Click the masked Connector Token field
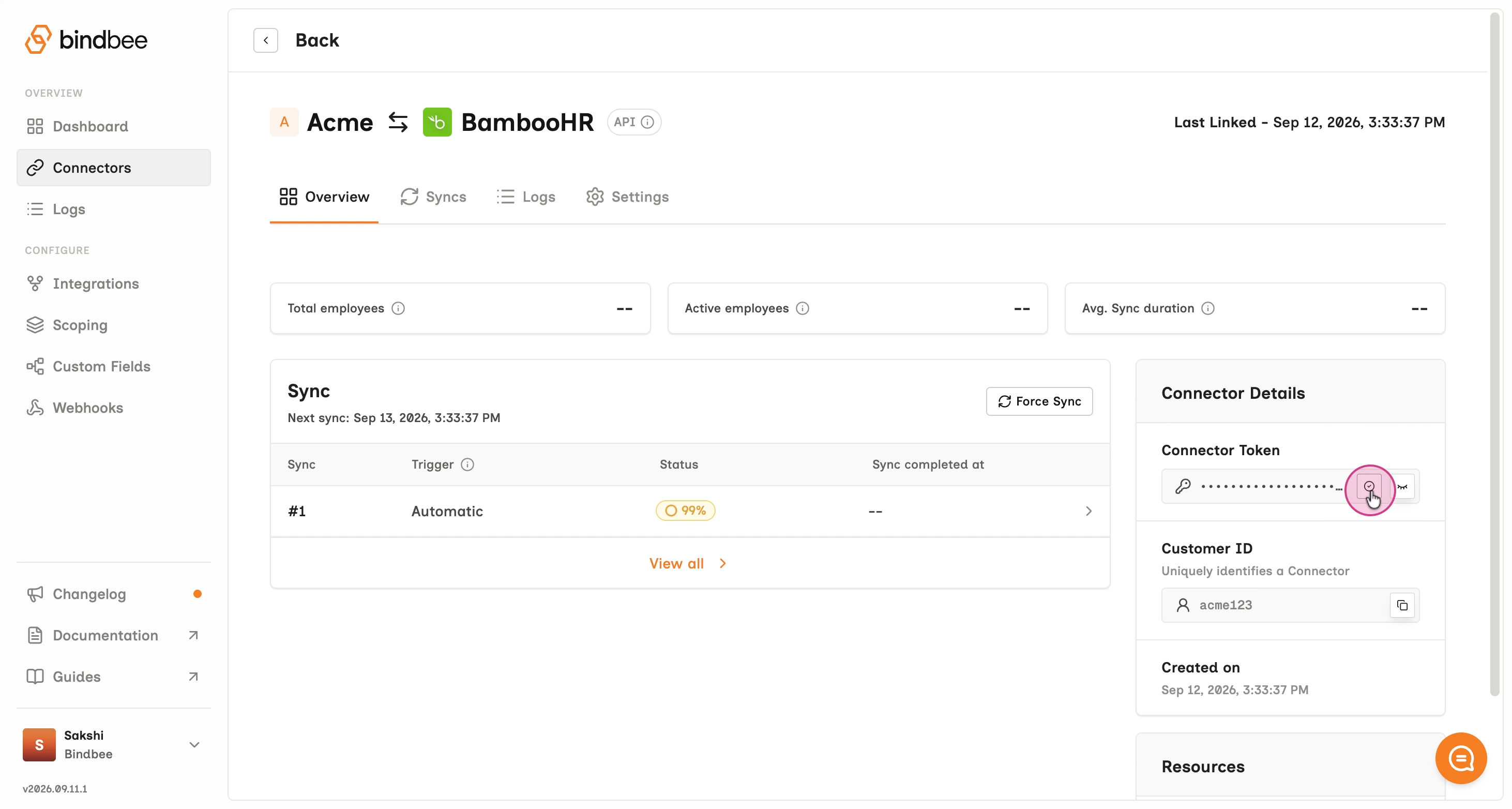Image resolution: width=1512 pixels, height=809 pixels. 1290,486
